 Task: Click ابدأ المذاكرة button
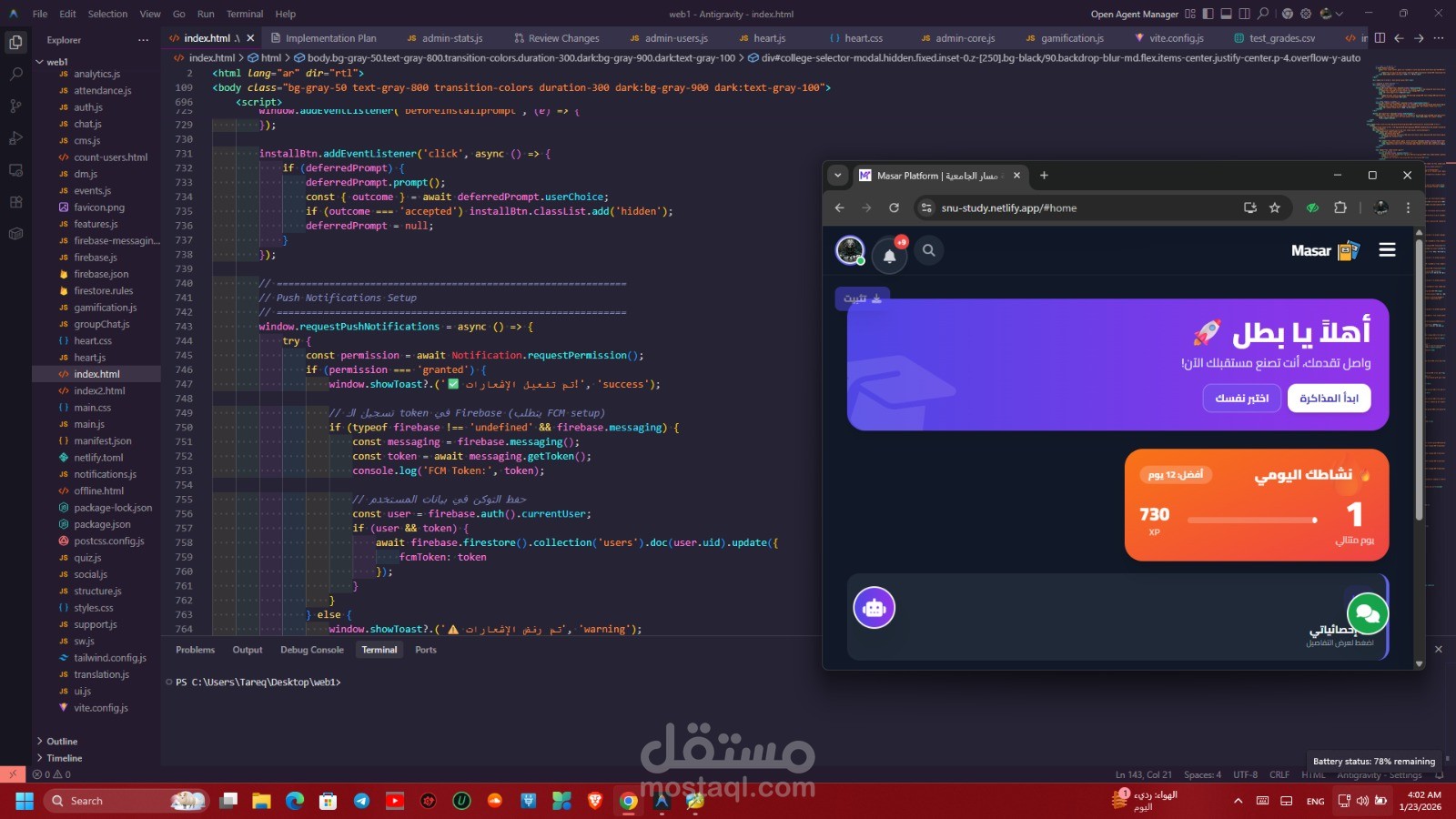(x=1329, y=398)
